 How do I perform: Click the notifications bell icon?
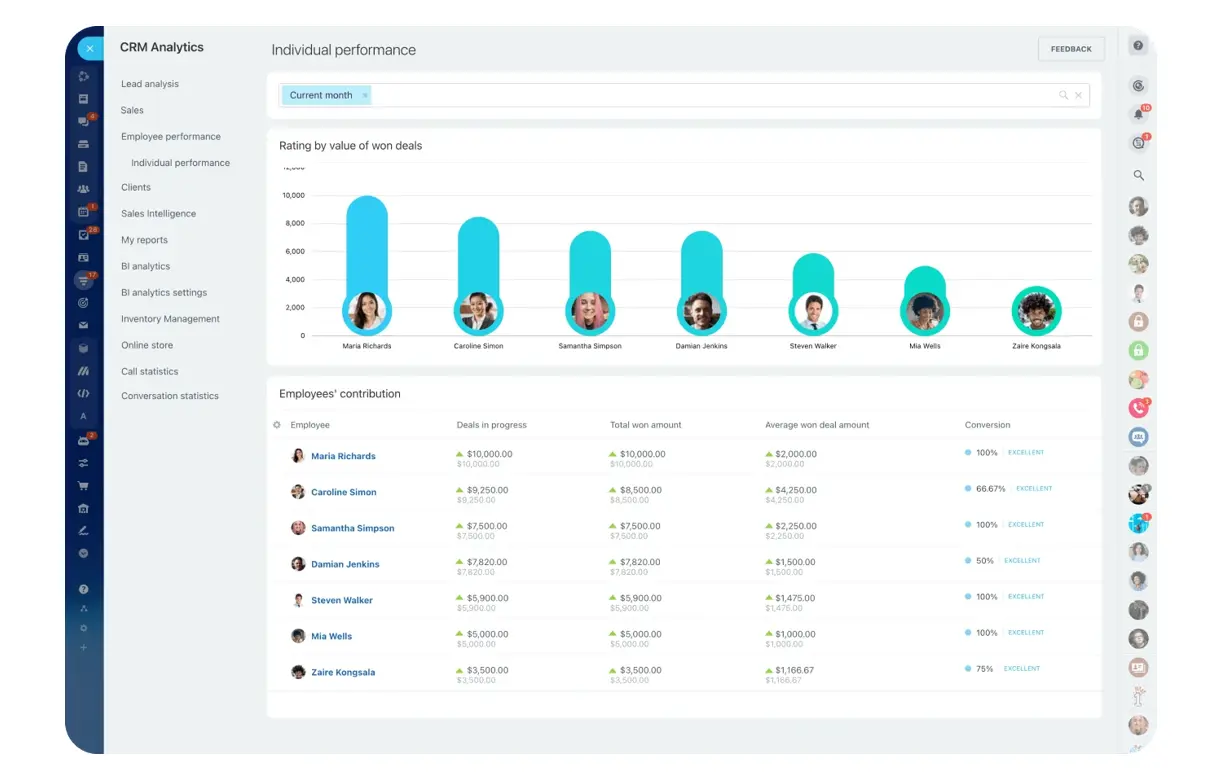click(x=1138, y=114)
